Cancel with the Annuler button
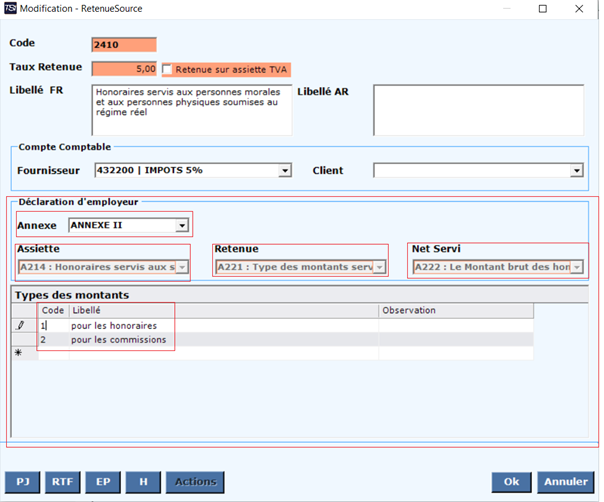 (566, 482)
